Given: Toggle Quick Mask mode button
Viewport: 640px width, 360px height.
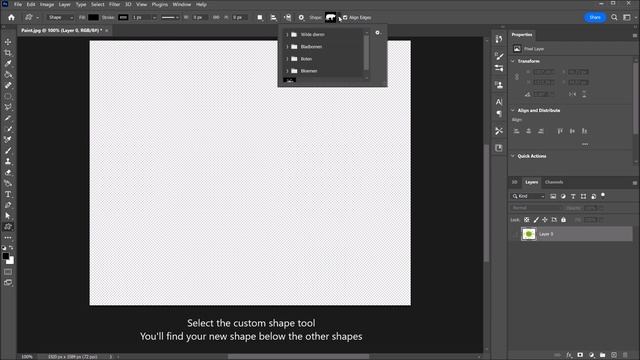Looking at the screenshot, I should point(8,272).
